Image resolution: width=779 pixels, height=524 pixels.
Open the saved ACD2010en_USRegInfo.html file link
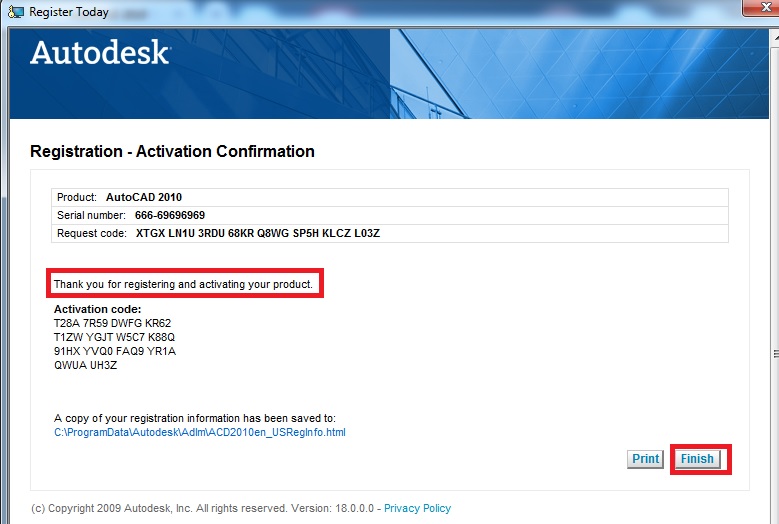pyautogui.click(x=199, y=432)
